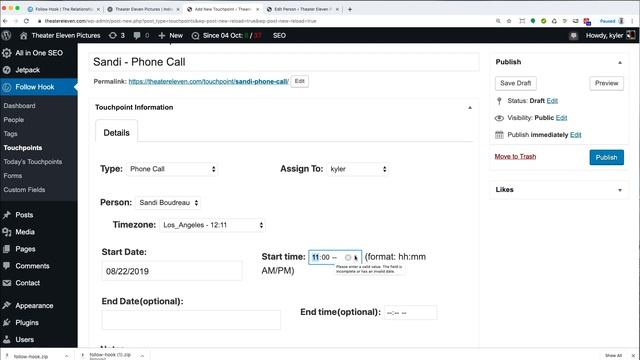This screenshot has width=640, height=360.
Task: Click permalink Edit button
Action: pyautogui.click(x=300, y=81)
